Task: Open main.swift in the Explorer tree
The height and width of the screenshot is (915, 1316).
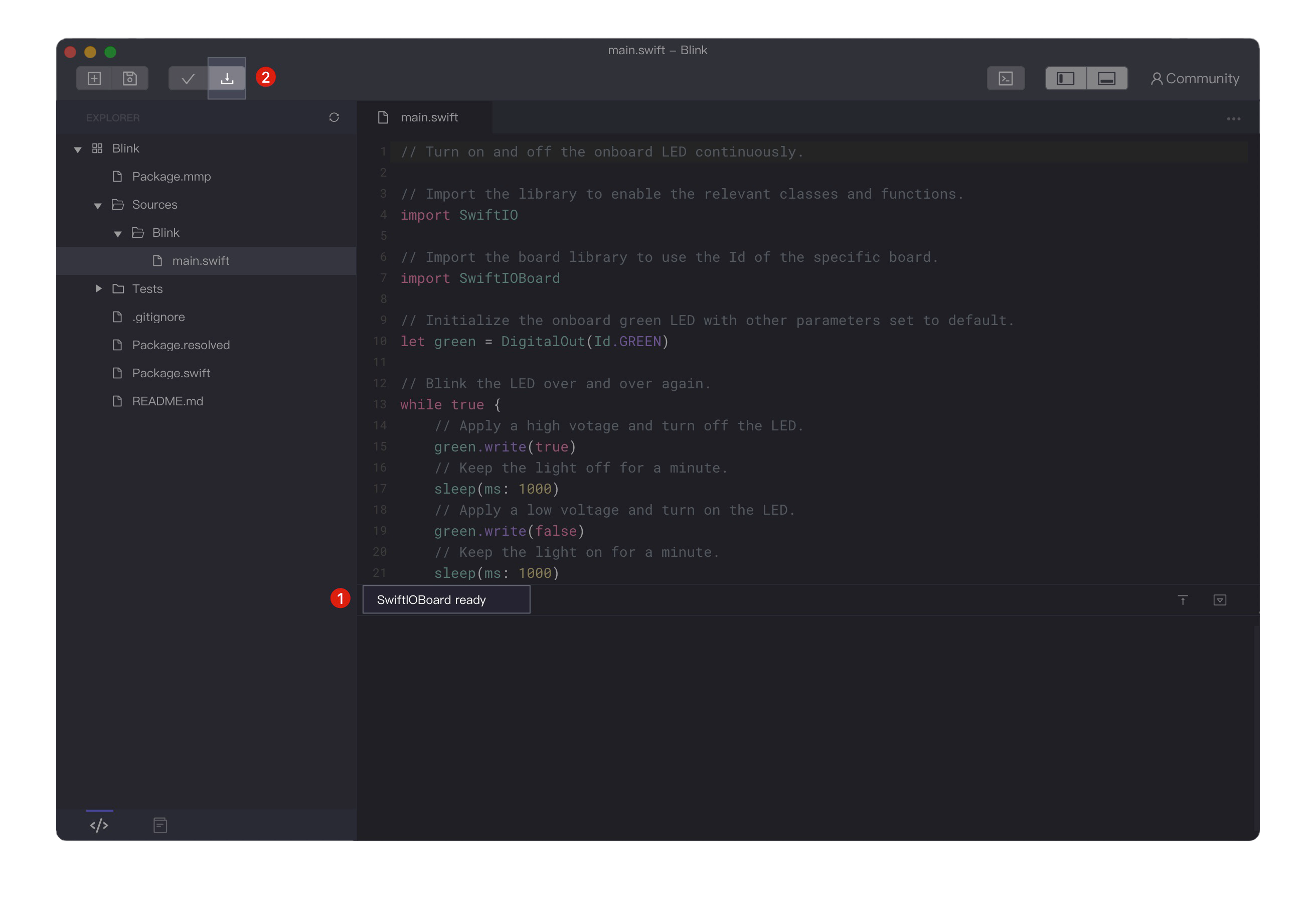Action: [201, 261]
